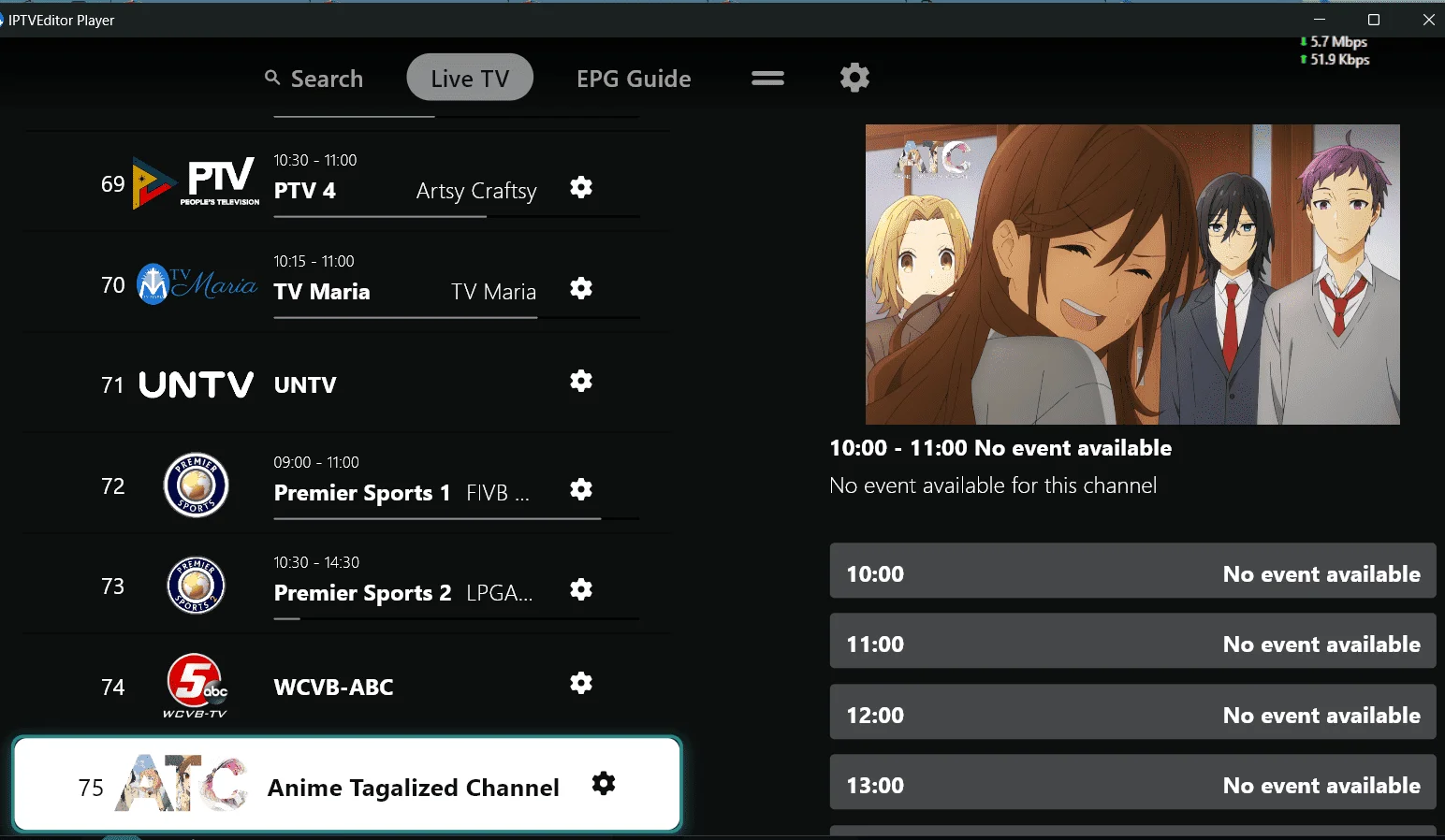1445x840 pixels.
Task: Open the 10:00 No event available entry
Action: (x=1132, y=571)
